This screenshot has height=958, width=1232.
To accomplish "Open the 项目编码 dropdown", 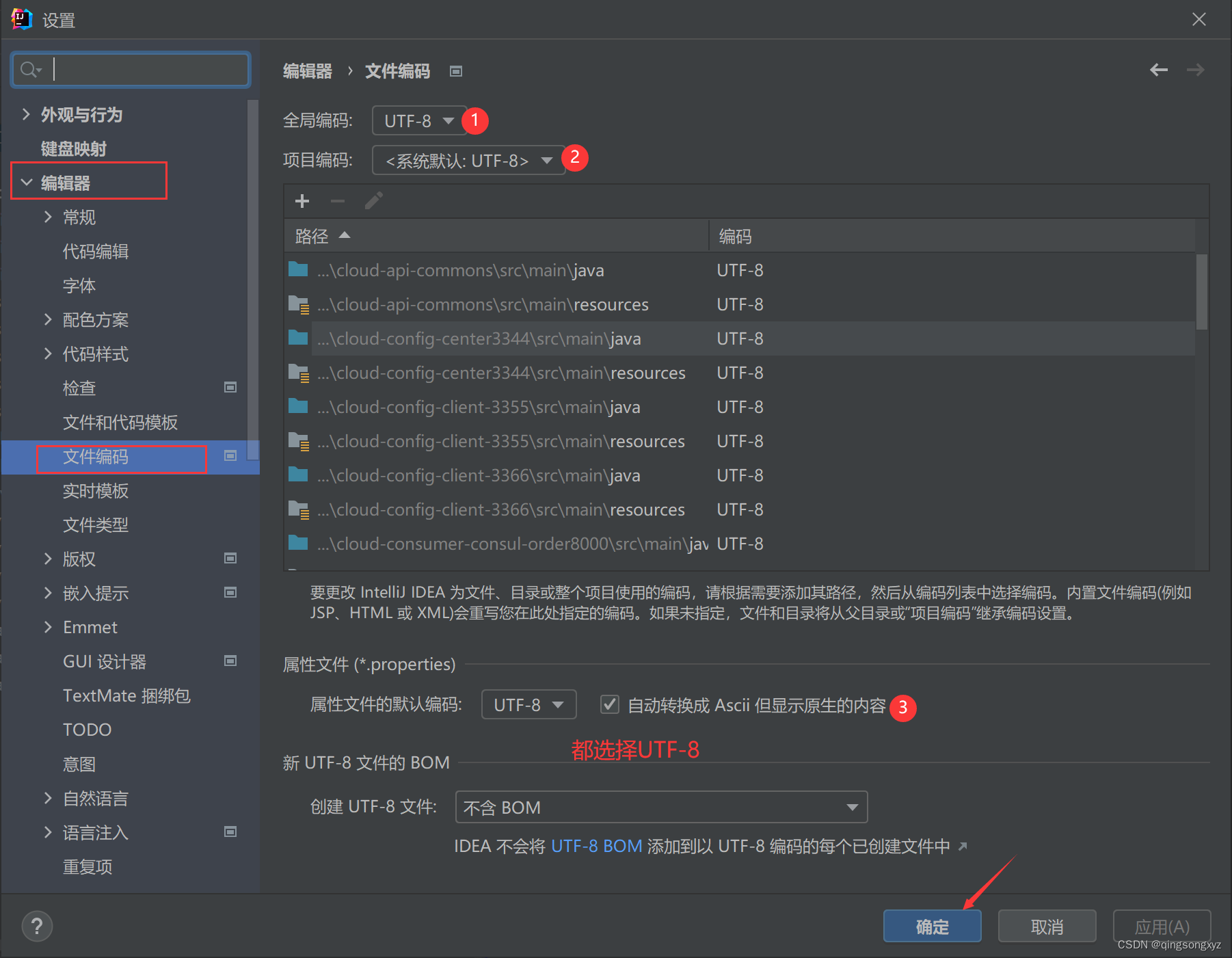I will (468, 161).
